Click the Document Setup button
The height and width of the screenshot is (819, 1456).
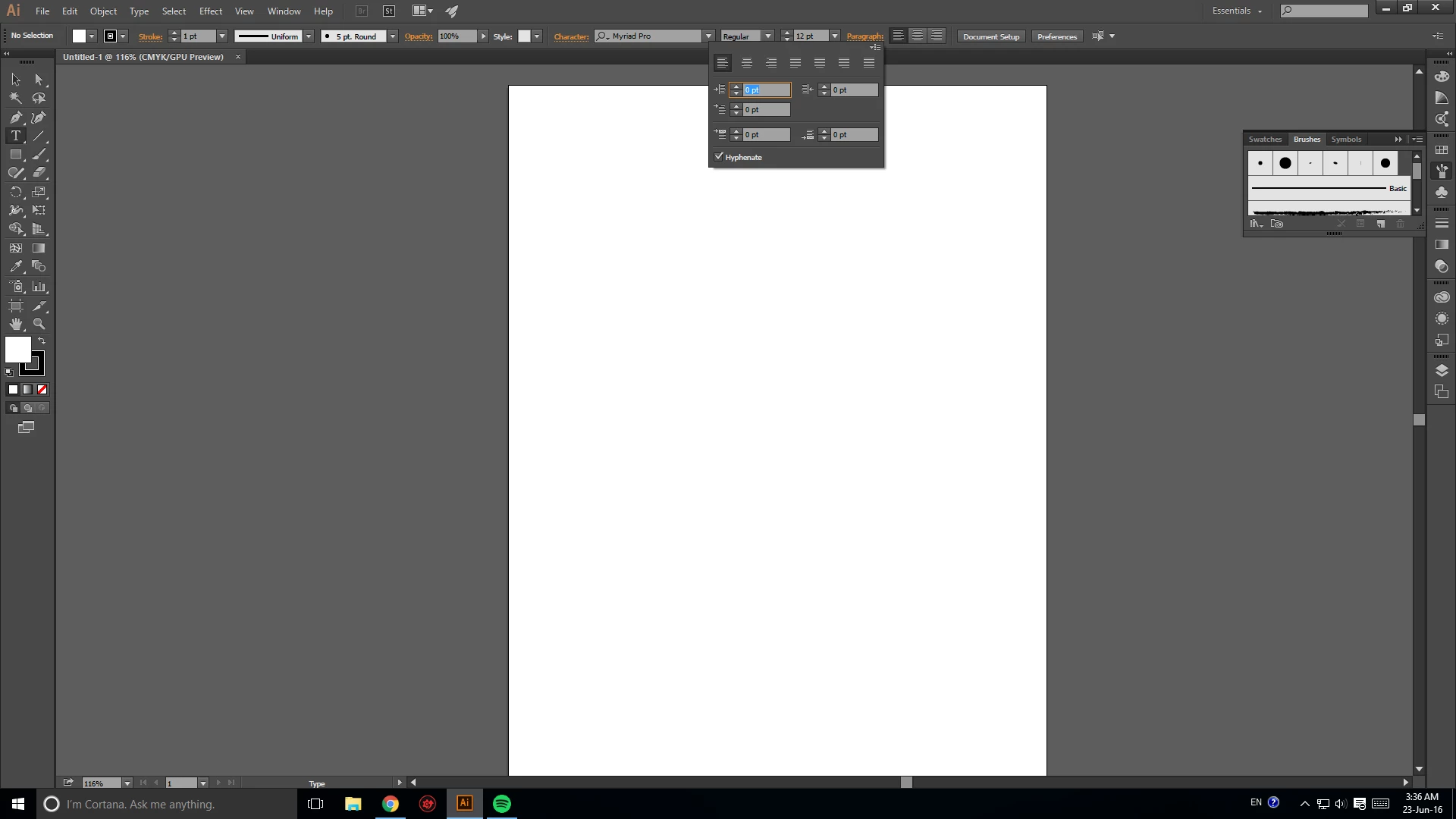(x=991, y=36)
